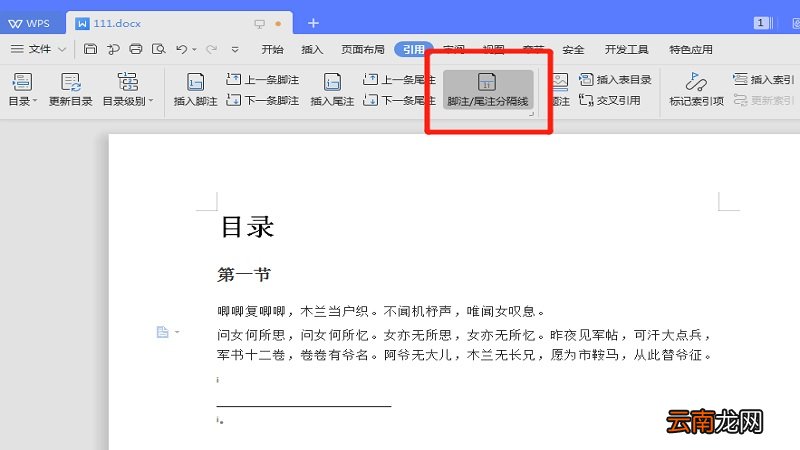Screen dimensions: 800x450
Task: Click the Print Preview icon
Action: [159, 49]
